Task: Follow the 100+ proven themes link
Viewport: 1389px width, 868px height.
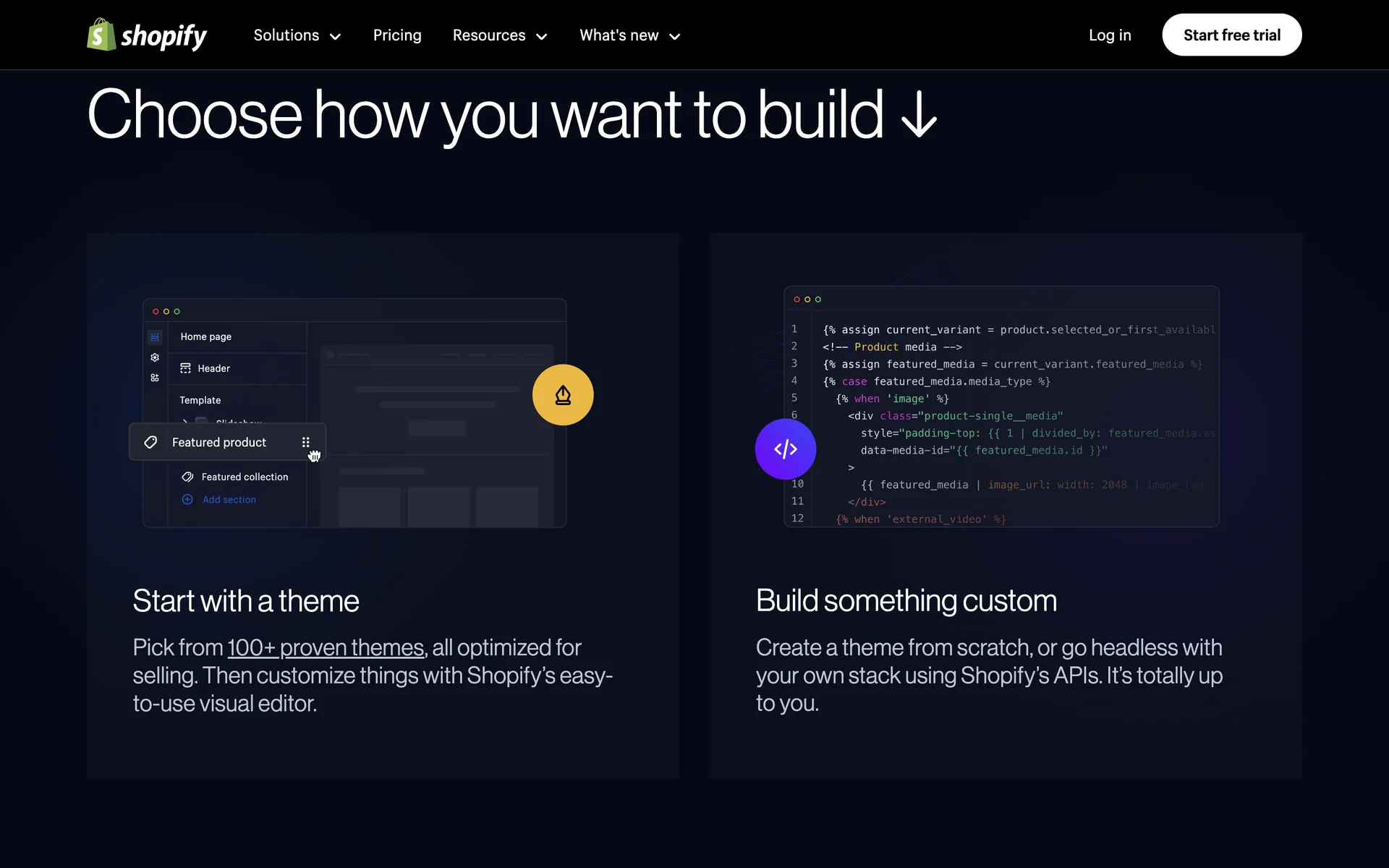Action: (x=326, y=647)
